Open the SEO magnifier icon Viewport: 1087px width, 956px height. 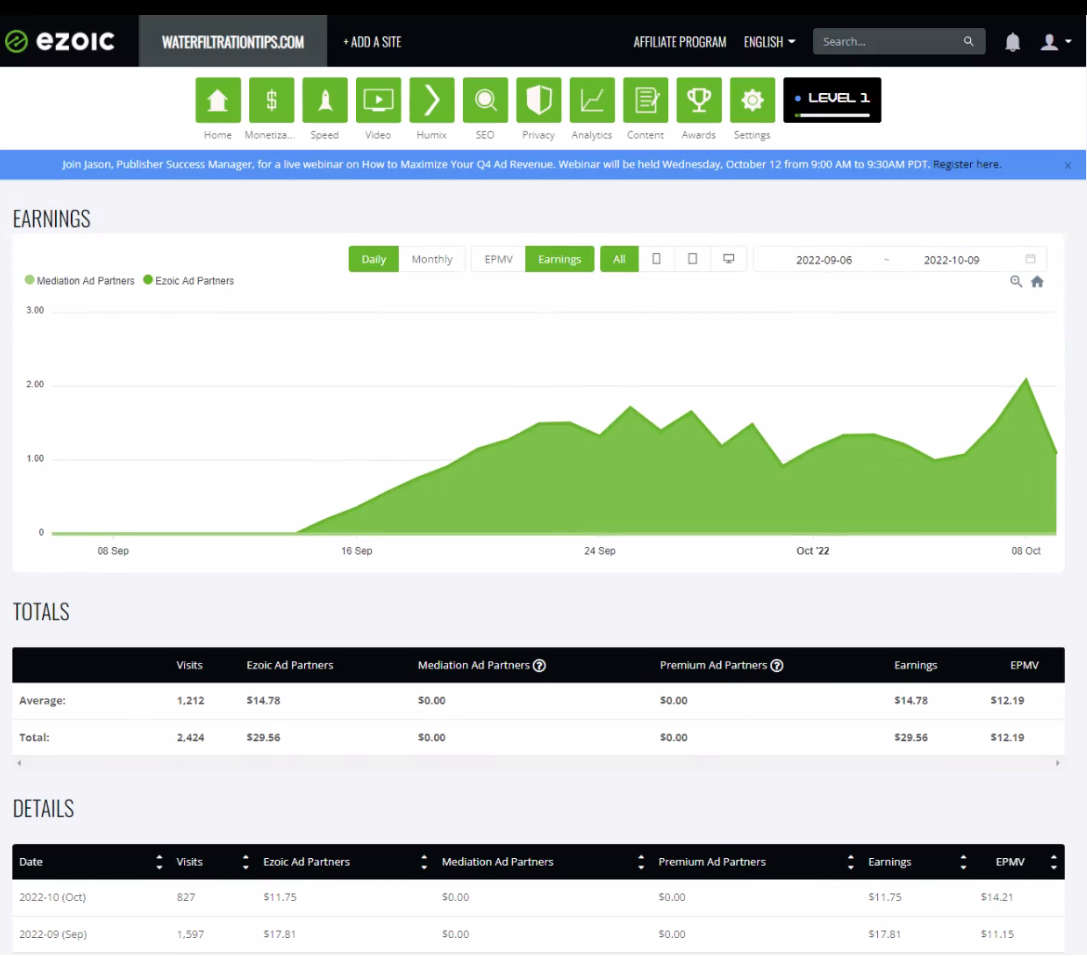485,101
